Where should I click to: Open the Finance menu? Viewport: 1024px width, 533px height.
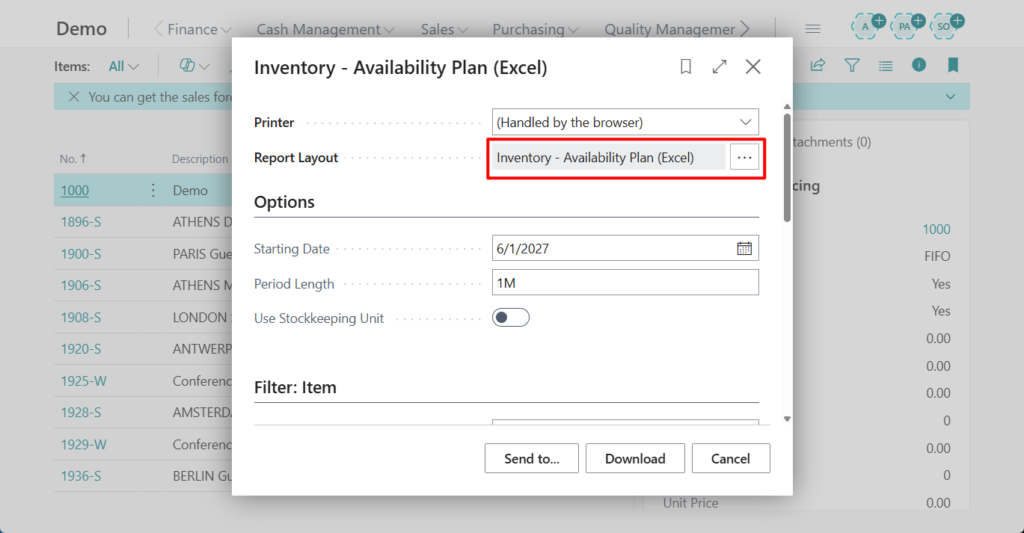tap(198, 30)
